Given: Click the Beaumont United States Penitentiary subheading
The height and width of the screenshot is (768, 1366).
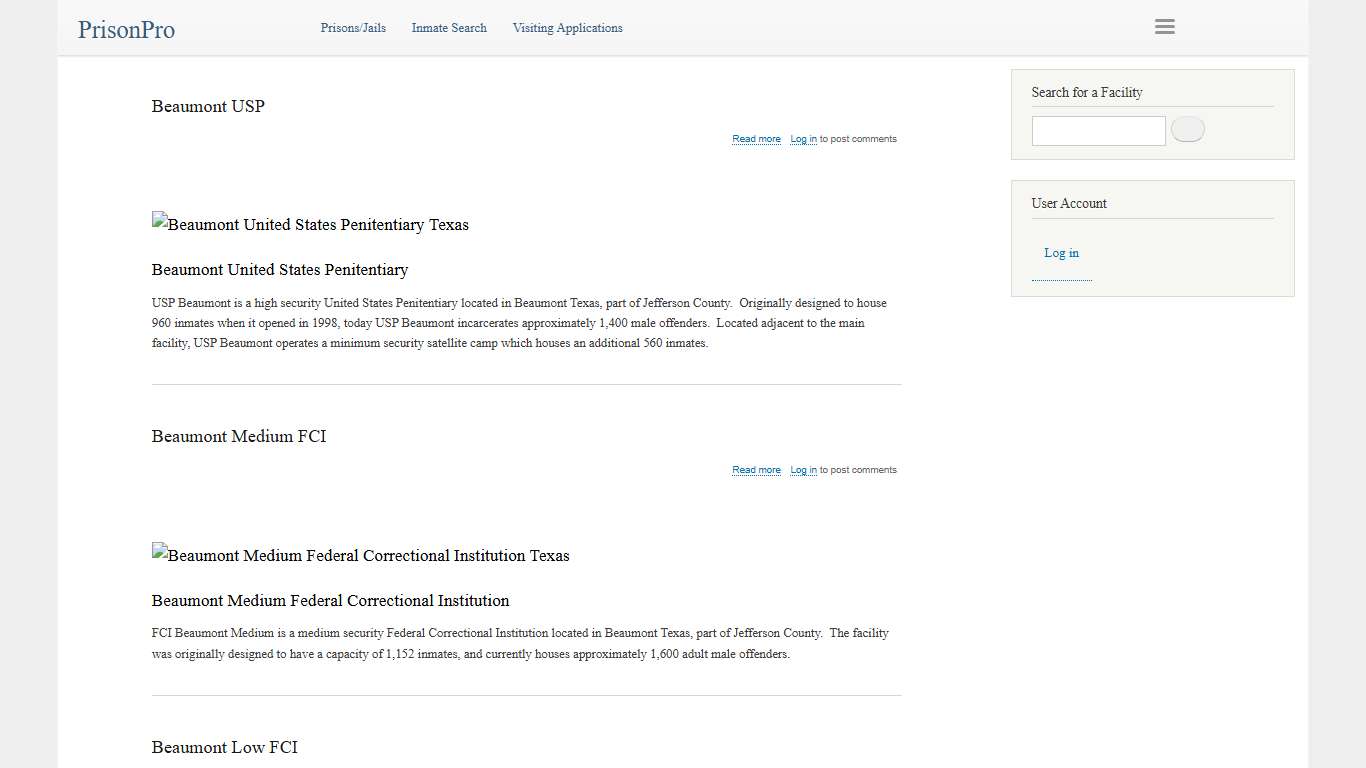Looking at the screenshot, I should [x=280, y=270].
